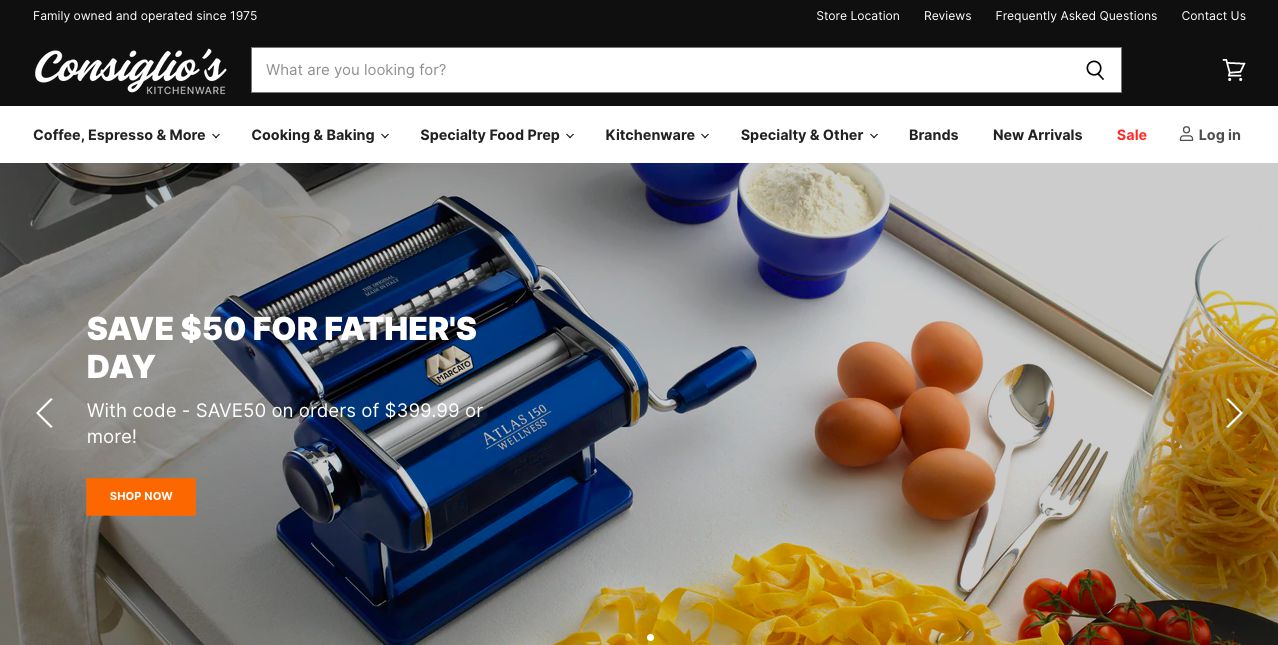
Task: Click the Consiglio's Kitchenware logo
Action: [130, 71]
